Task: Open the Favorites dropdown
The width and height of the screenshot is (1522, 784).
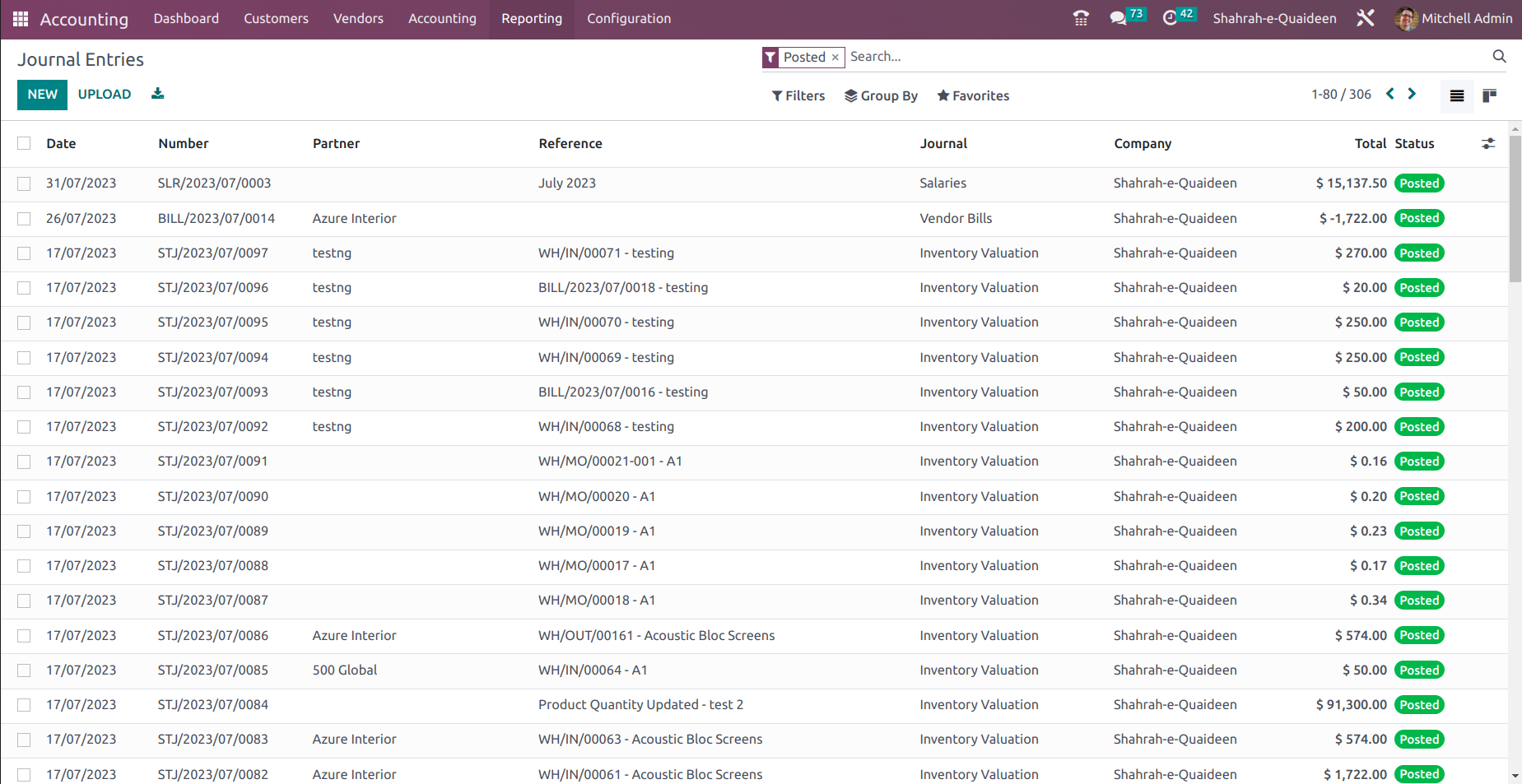Action: (973, 95)
